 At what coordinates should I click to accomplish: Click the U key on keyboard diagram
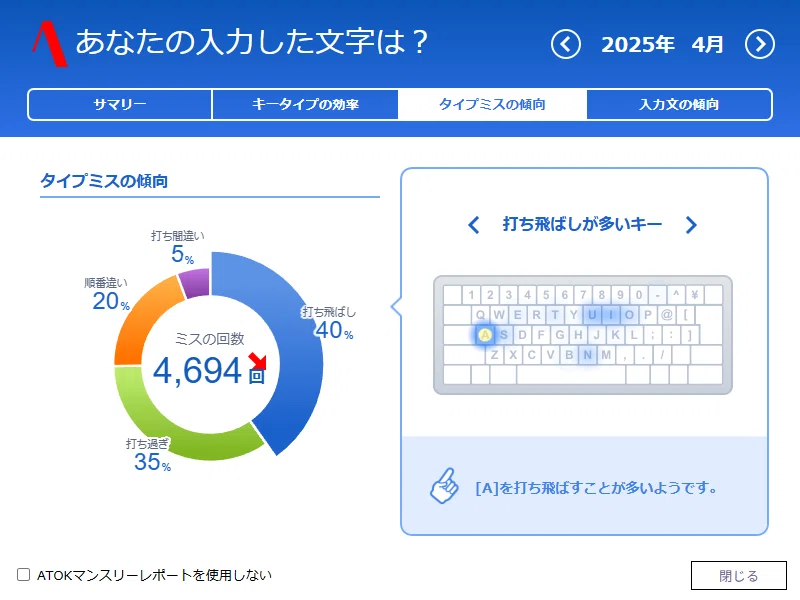tap(592, 315)
